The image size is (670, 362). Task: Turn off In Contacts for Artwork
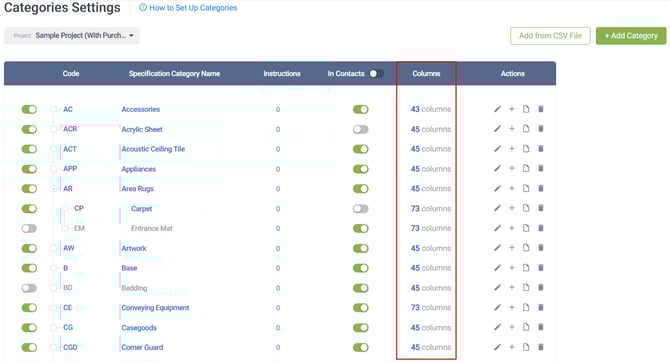click(361, 248)
